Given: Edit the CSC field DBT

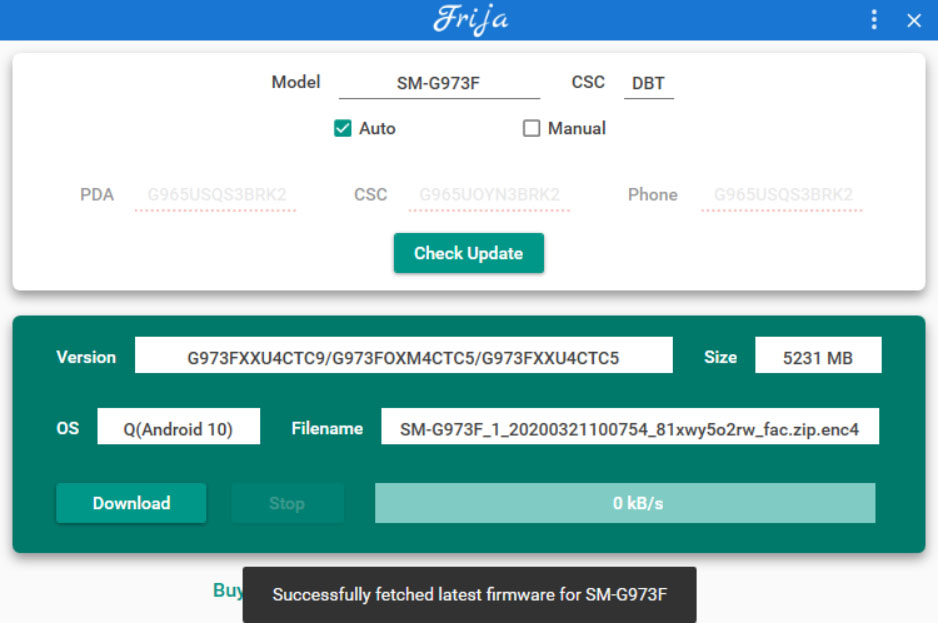Looking at the screenshot, I should pos(648,83).
